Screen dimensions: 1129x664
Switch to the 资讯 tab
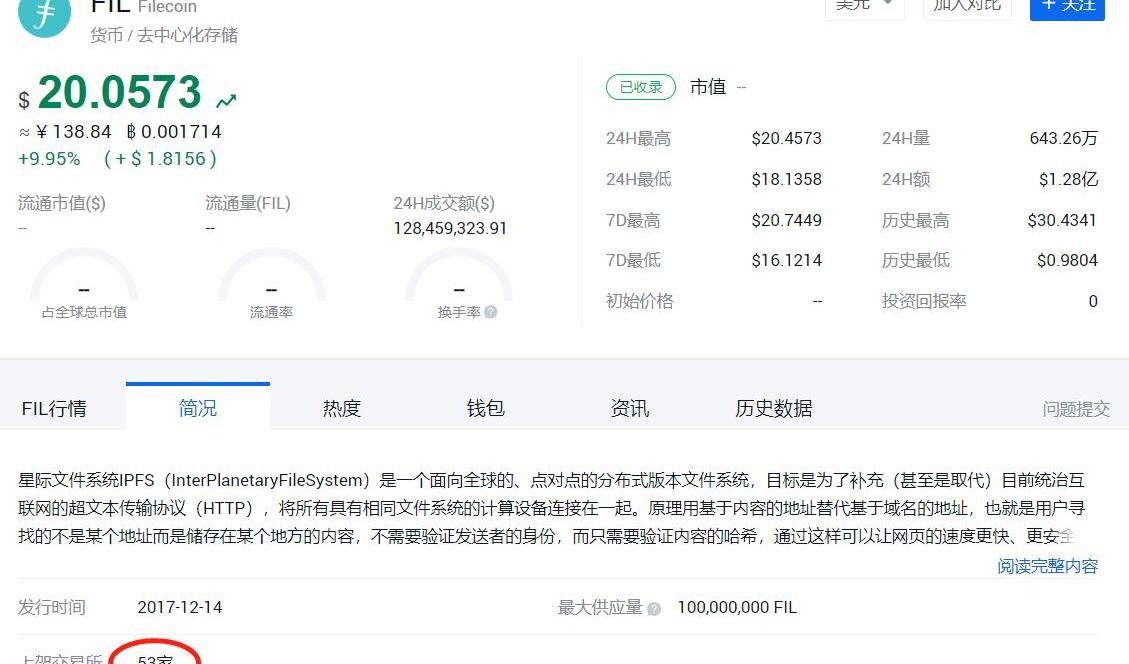coord(630,408)
